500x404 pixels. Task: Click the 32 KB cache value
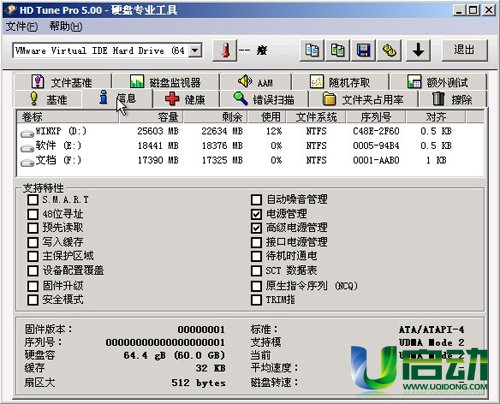pos(211,368)
